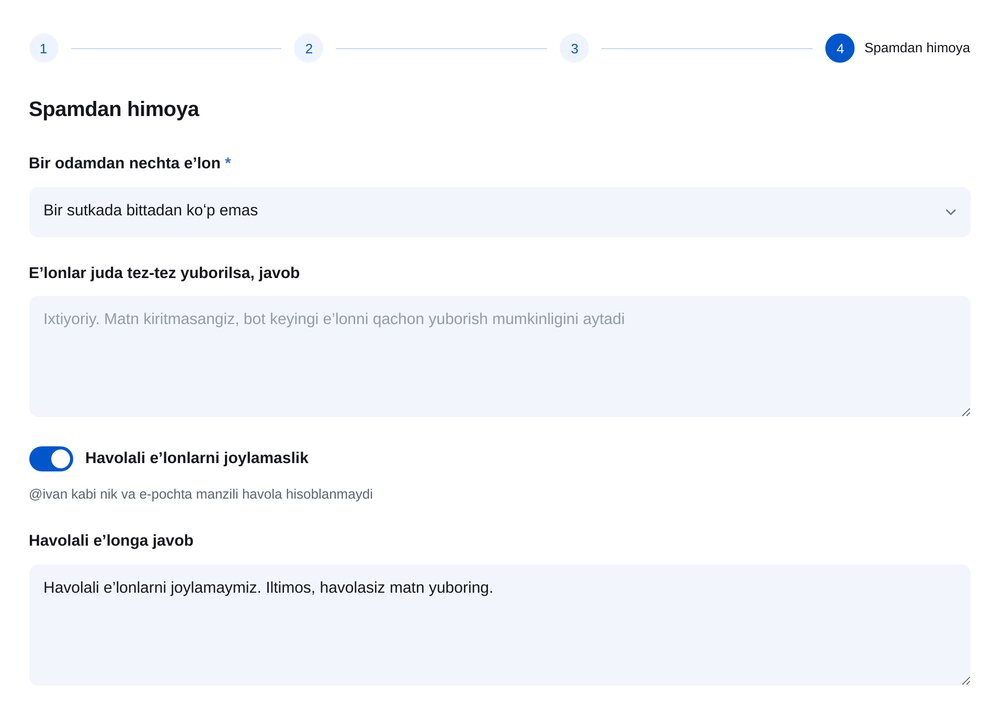This screenshot has width=1000, height=715.
Task: Select step 4 circle in the stepper
Action: click(x=839, y=48)
